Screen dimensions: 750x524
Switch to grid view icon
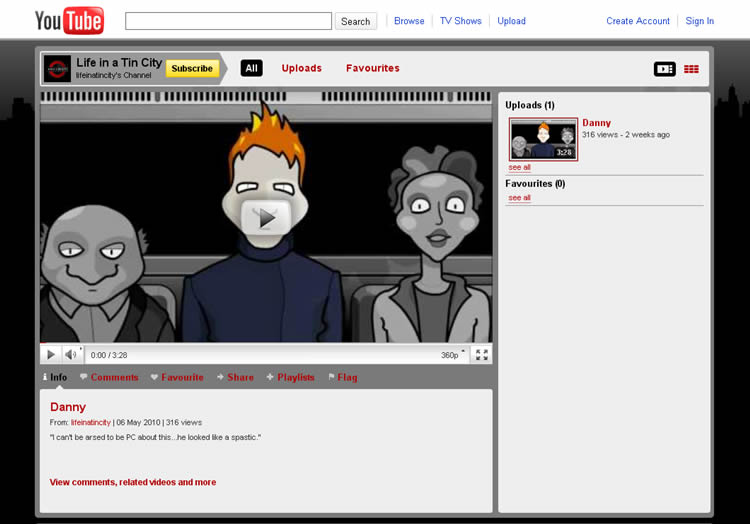(691, 69)
